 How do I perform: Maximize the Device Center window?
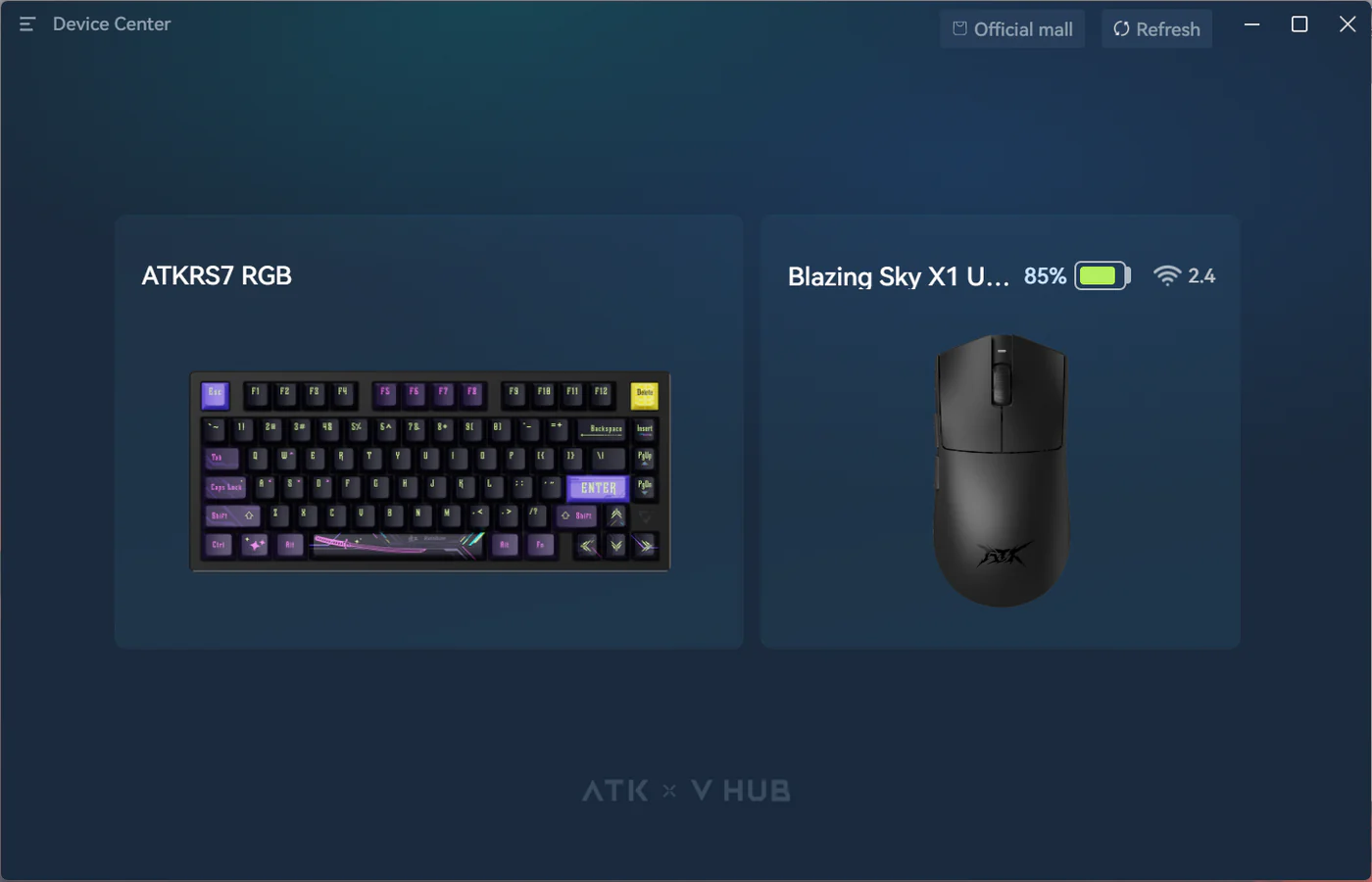tap(1299, 24)
